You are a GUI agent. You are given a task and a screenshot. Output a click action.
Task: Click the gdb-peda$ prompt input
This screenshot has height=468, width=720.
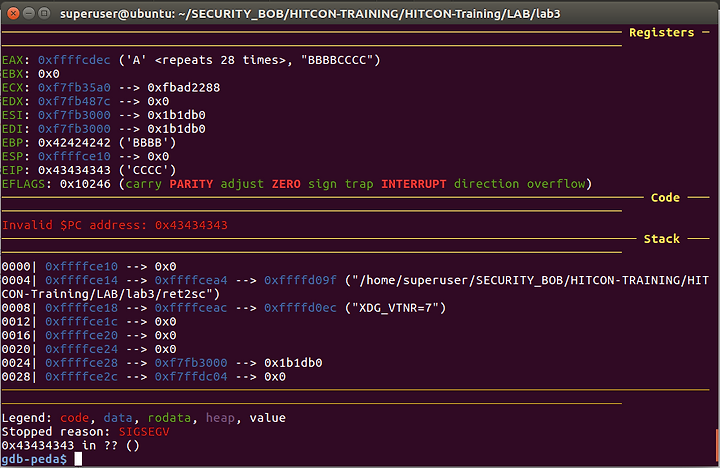pyautogui.click(x=79, y=459)
